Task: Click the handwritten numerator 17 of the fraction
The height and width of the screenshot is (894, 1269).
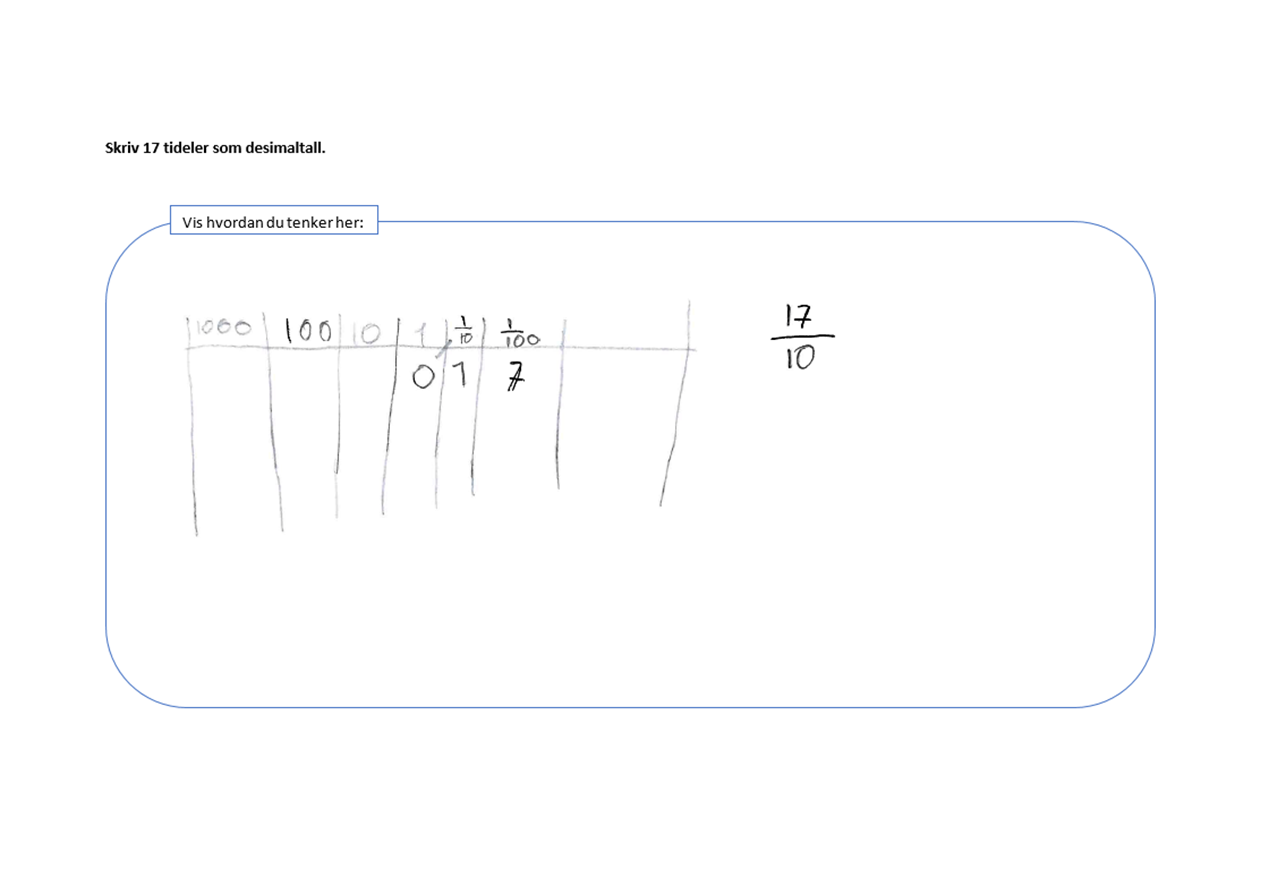Action: point(798,317)
